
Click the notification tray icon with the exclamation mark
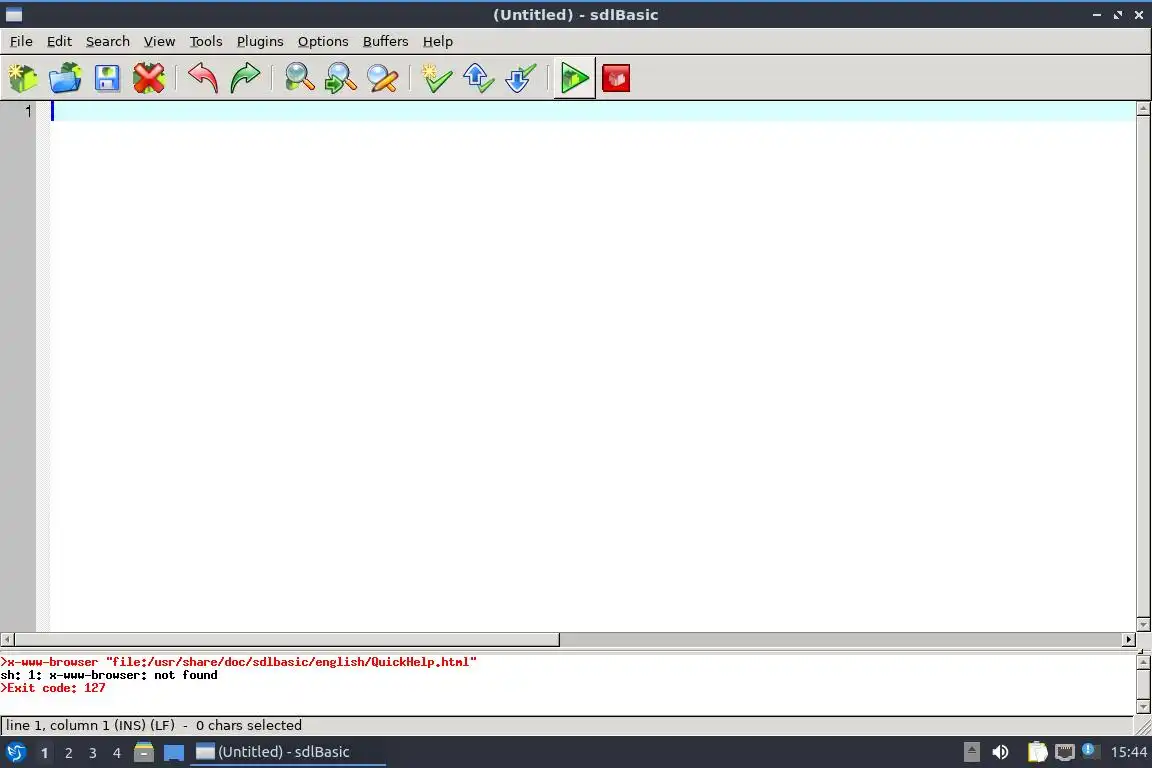point(1090,751)
